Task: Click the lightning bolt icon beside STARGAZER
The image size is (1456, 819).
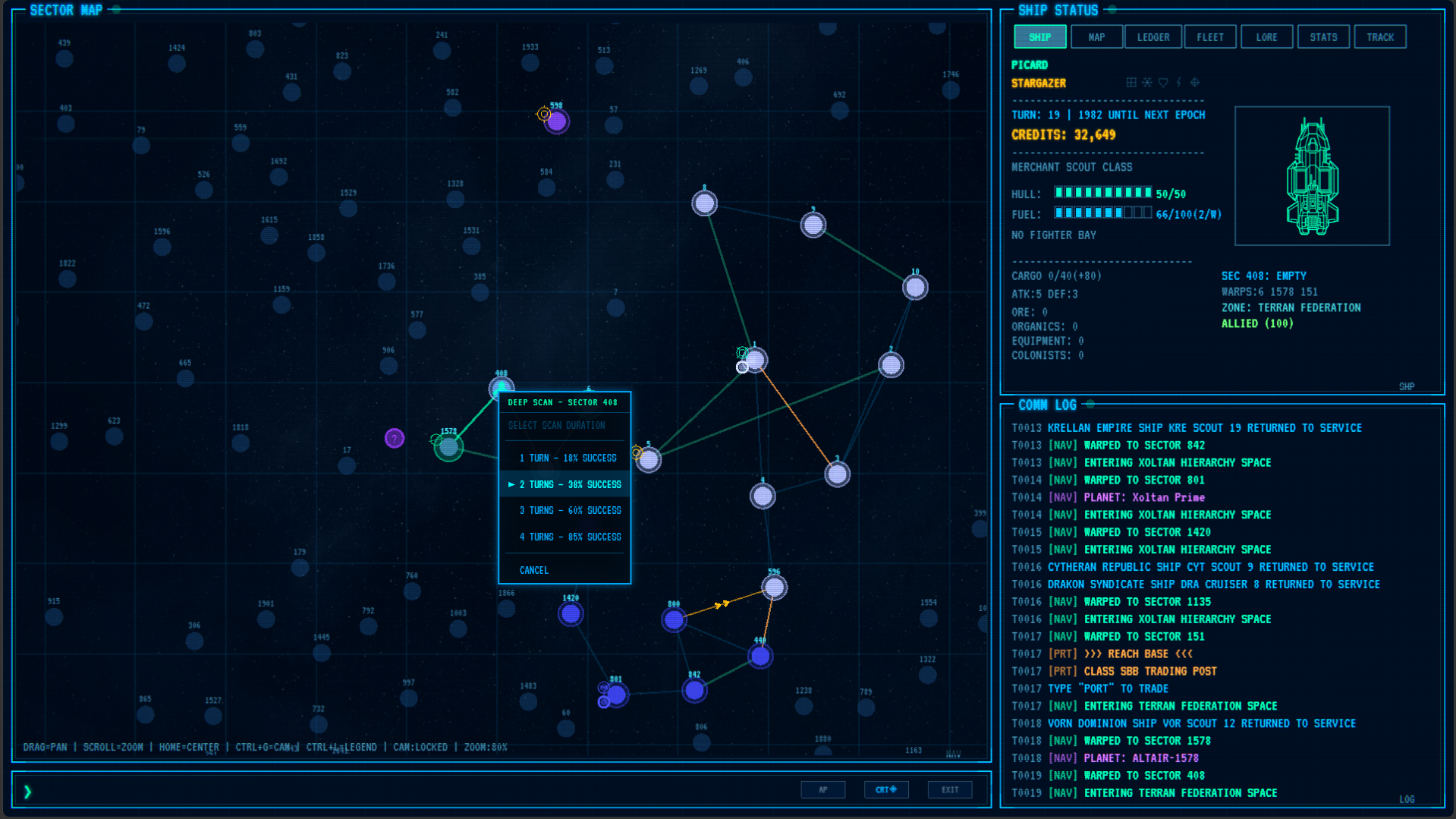Action: pyautogui.click(x=1179, y=83)
